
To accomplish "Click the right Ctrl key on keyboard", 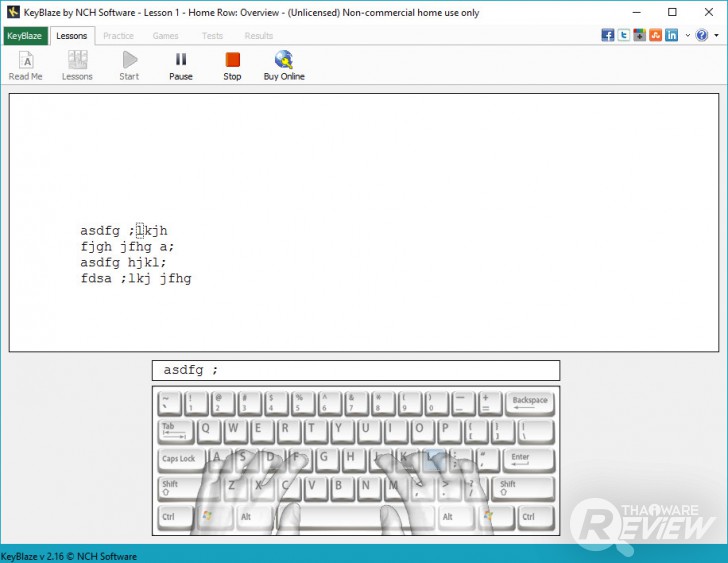I will pyautogui.click(x=536, y=517).
